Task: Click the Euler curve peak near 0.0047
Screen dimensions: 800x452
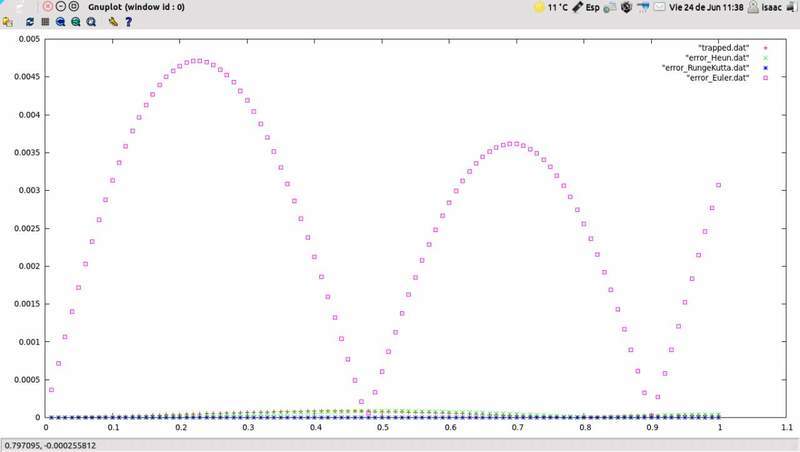Action: point(199,61)
